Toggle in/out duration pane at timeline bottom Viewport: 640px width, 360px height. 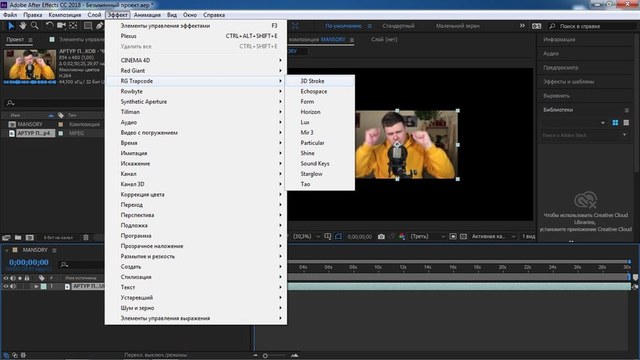click(23, 356)
